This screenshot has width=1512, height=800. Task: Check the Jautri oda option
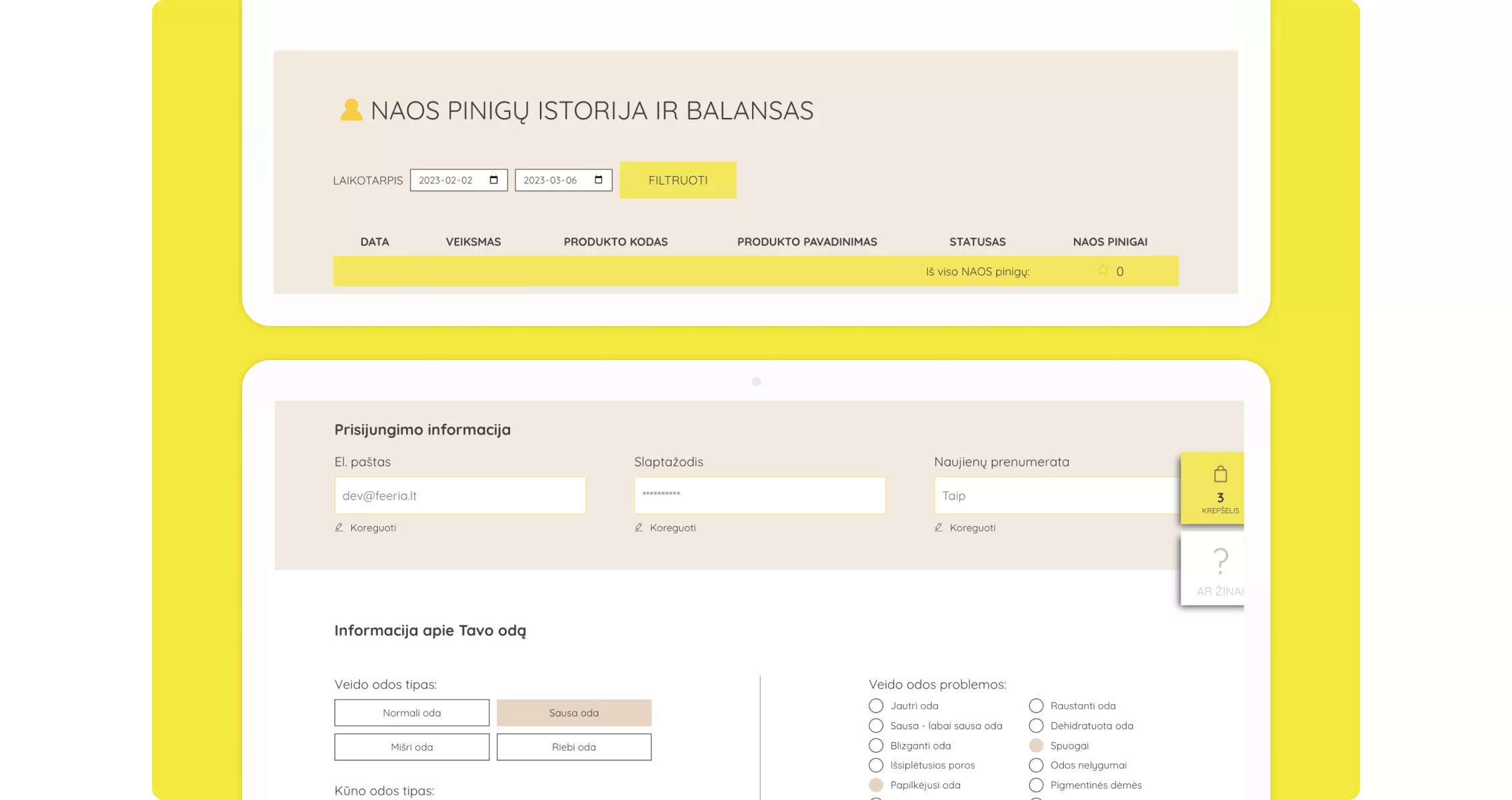(x=876, y=705)
